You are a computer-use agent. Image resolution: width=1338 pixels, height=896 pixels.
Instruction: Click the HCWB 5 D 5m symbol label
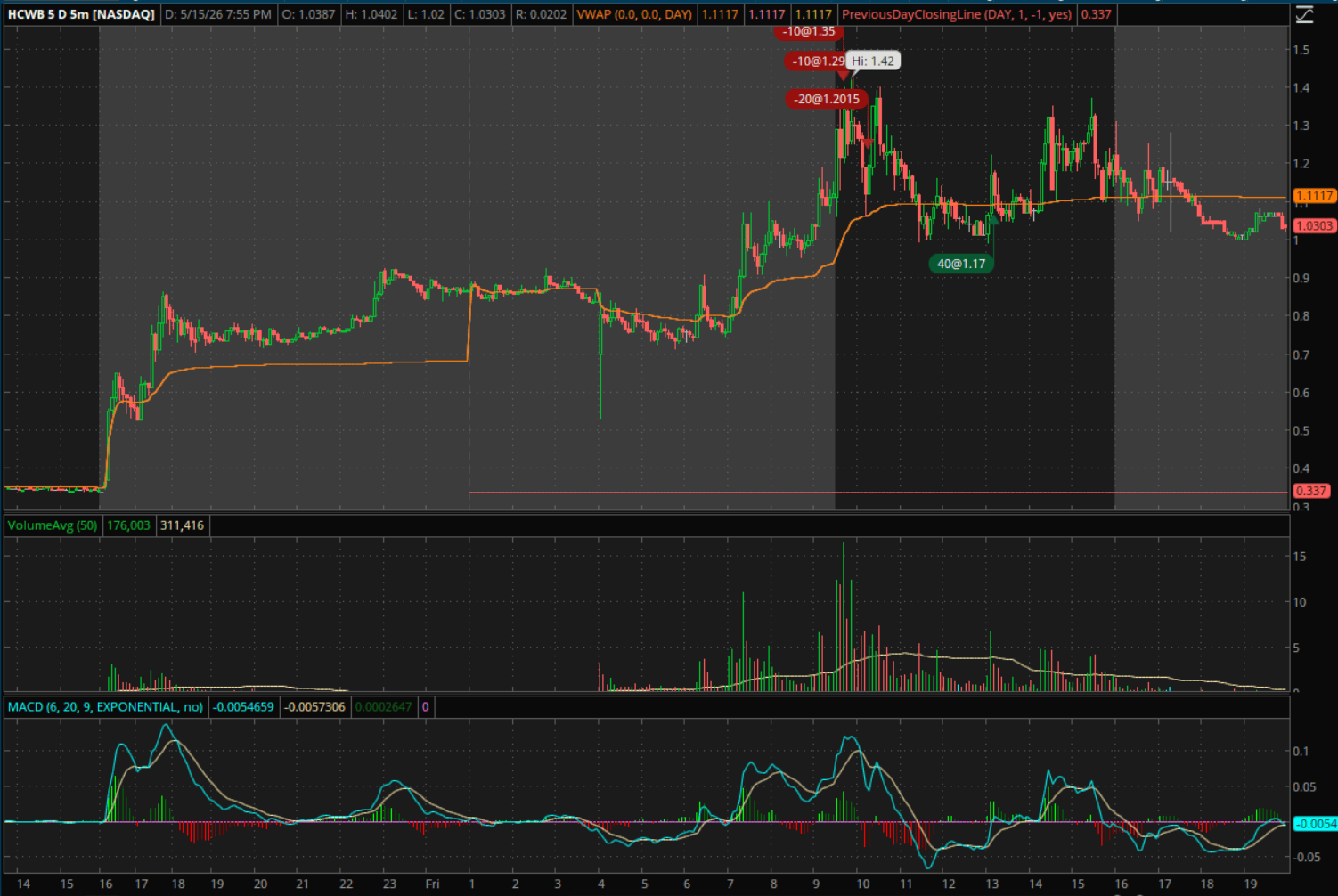[81, 14]
